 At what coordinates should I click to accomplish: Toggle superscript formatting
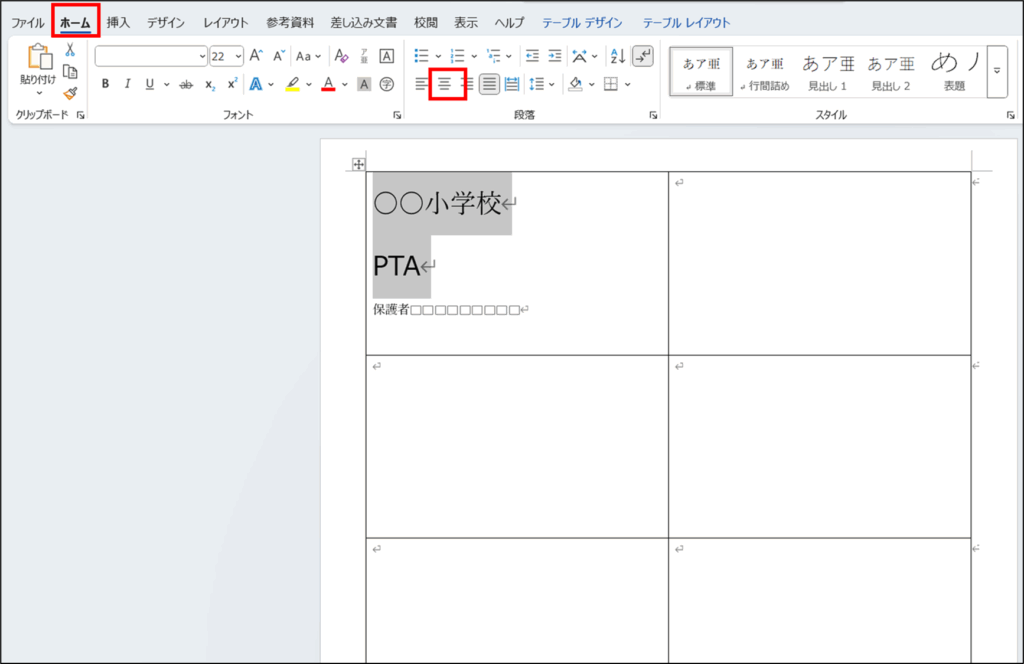coord(232,84)
